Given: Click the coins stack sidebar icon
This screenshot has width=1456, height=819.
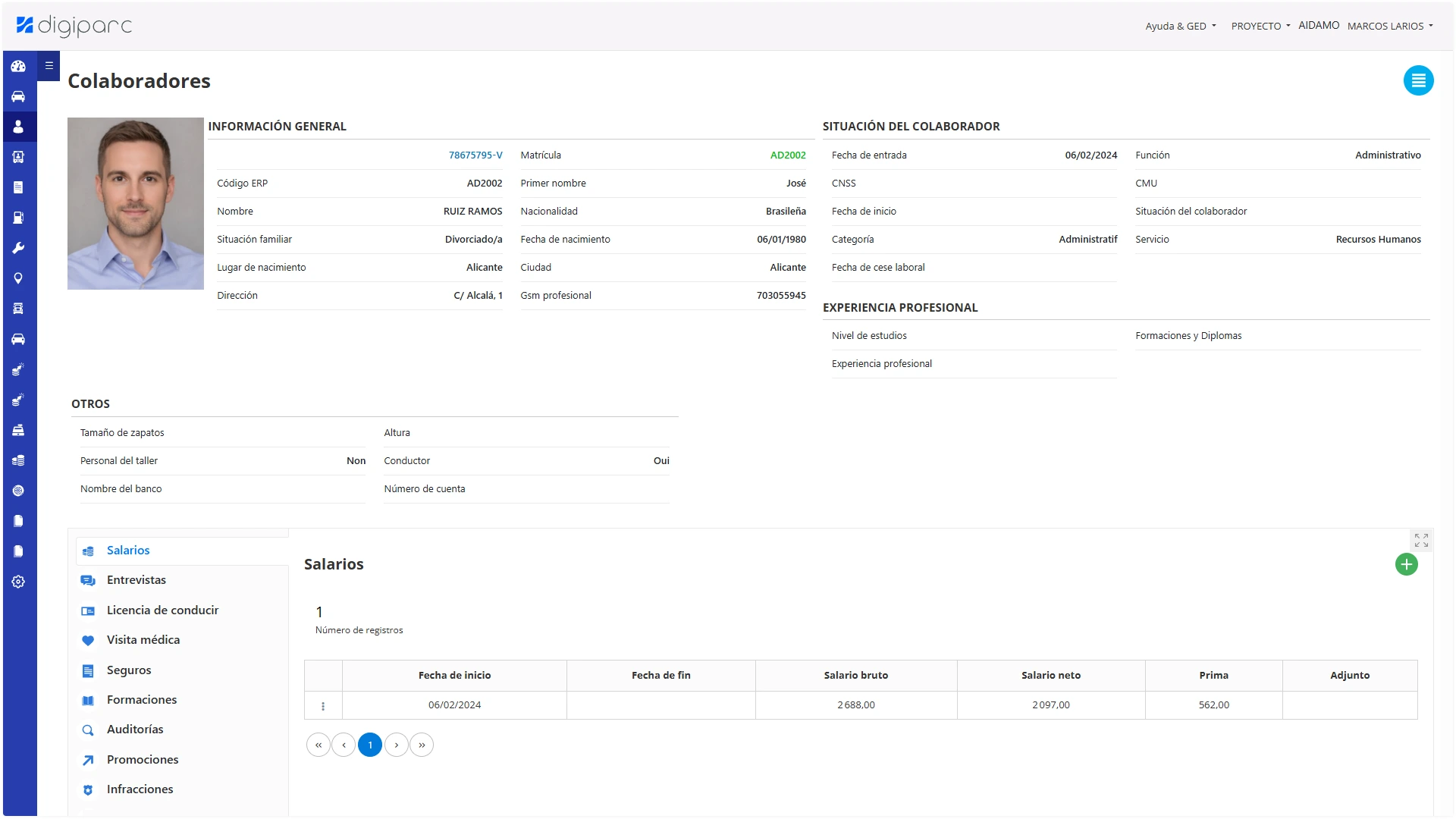Looking at the screenshot, I should [x=18, y=460].
